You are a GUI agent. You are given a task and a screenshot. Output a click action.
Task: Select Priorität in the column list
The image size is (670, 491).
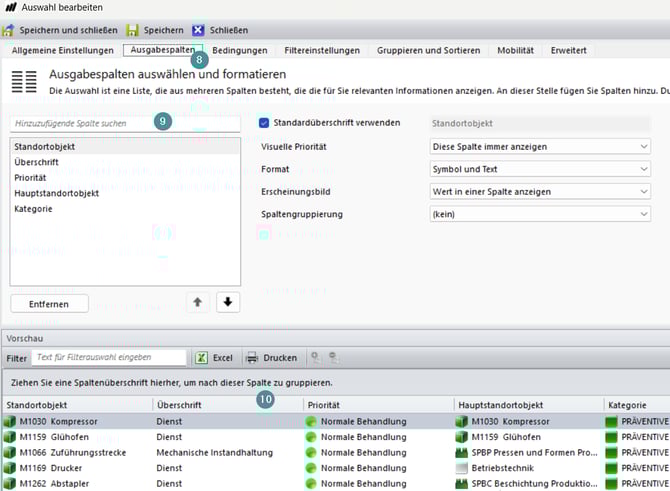click(x=124, y=178)
